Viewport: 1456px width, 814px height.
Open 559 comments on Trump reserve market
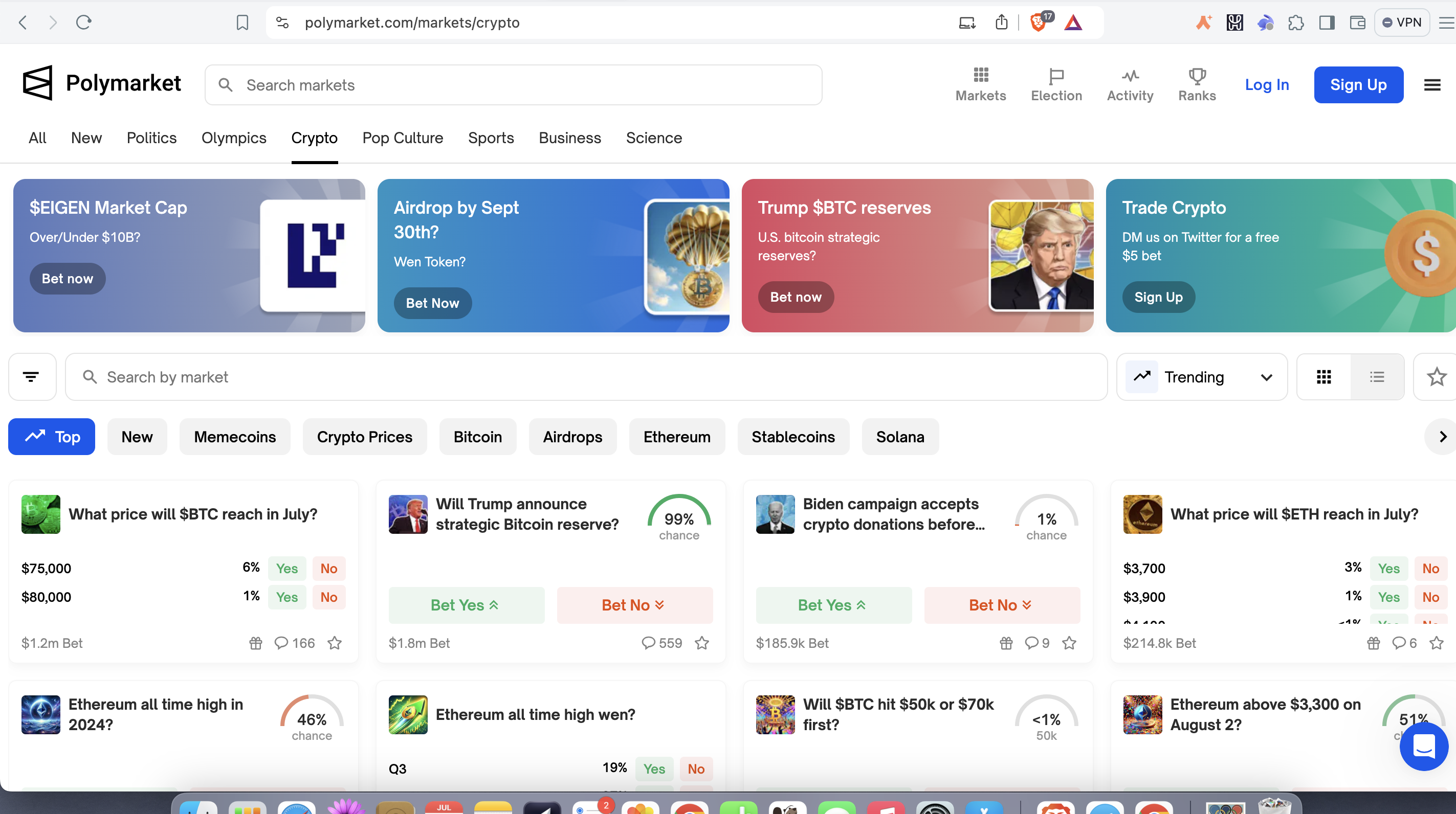[x=662, y=643]
